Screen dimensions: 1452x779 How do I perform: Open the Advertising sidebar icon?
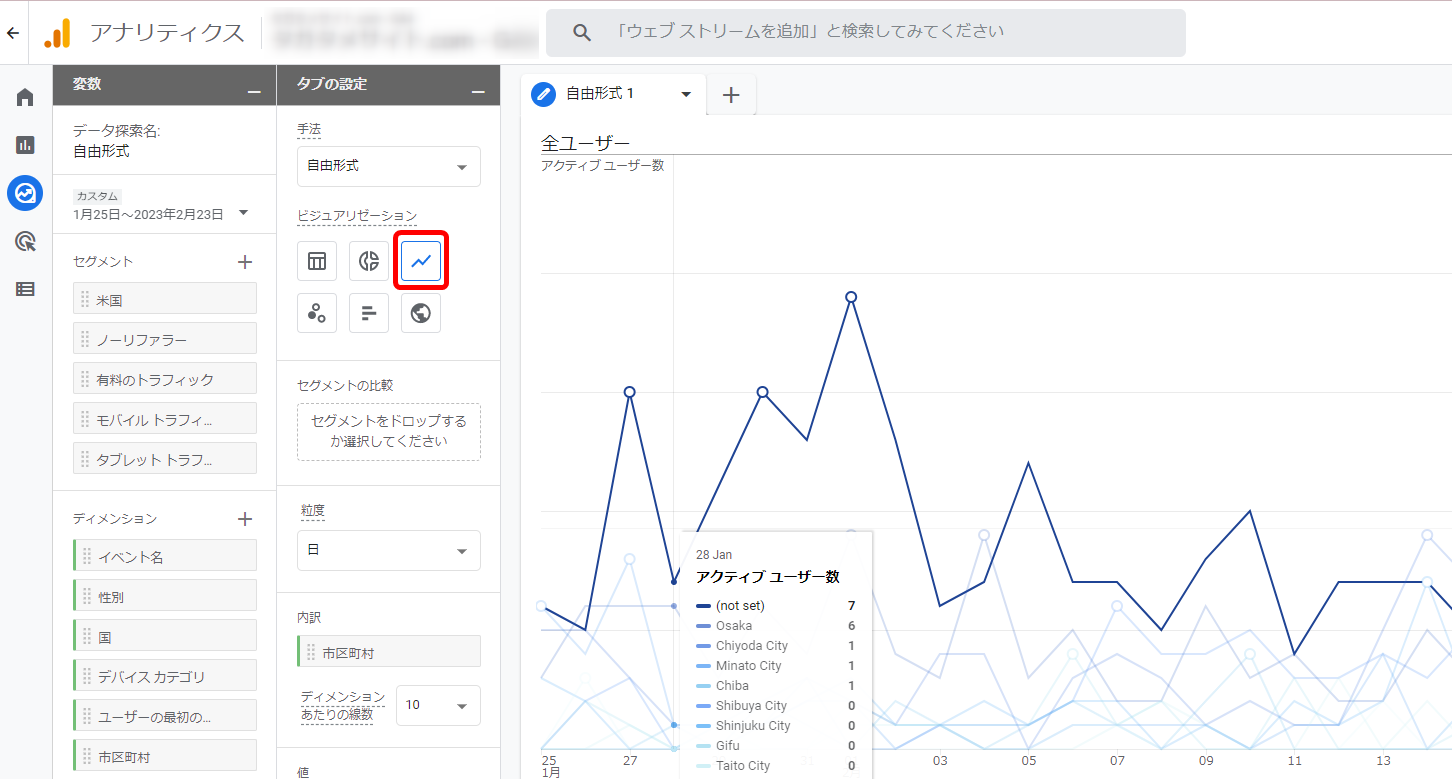coord(25,241)
